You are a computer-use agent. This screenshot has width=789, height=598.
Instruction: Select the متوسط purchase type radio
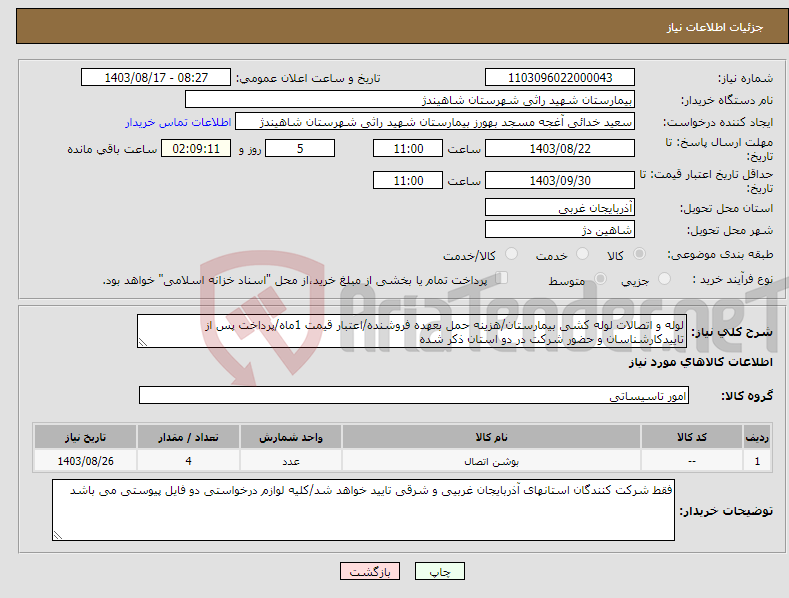point(600,279)
